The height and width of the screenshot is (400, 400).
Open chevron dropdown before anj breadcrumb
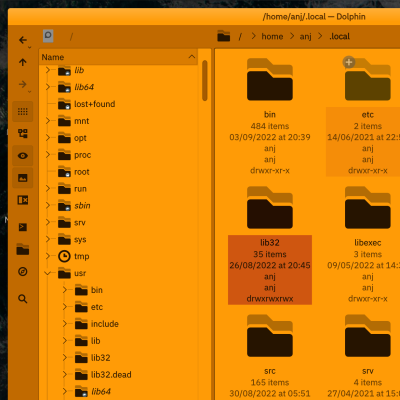(x=292, y=36)
